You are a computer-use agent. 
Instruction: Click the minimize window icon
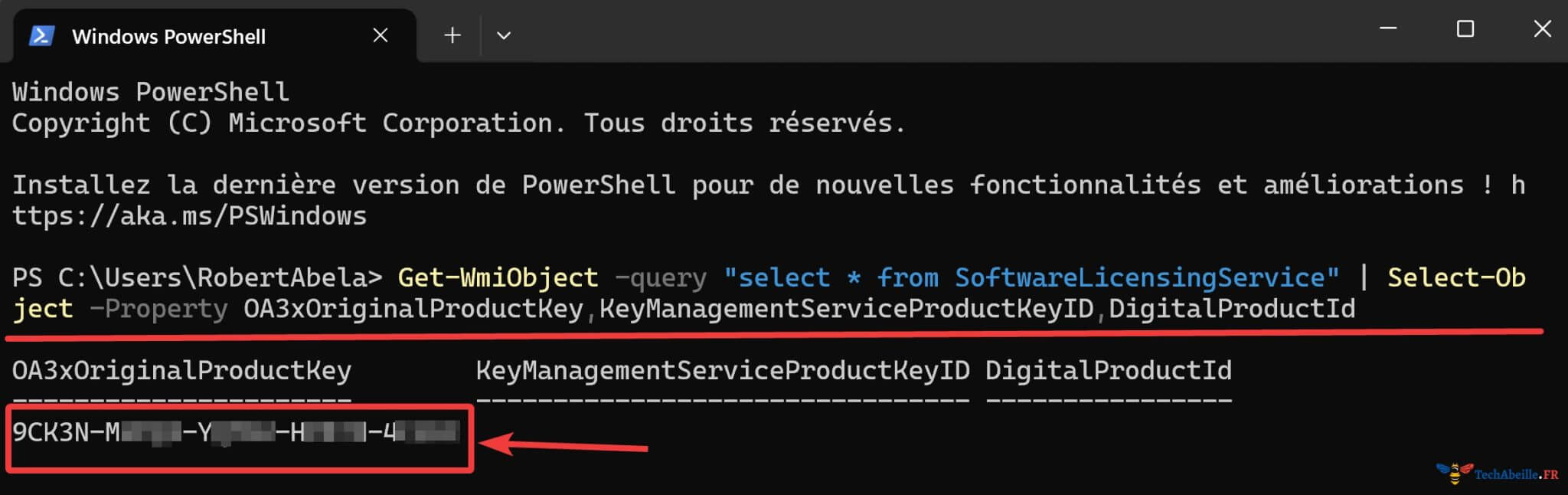[1389, 28]
